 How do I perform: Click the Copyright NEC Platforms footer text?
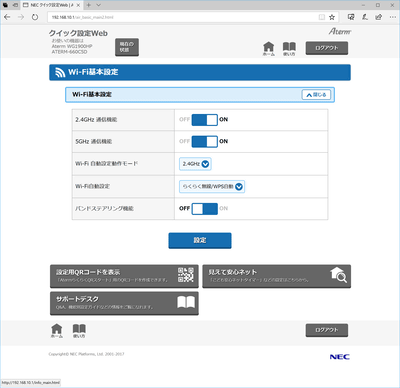click(86, 354)
